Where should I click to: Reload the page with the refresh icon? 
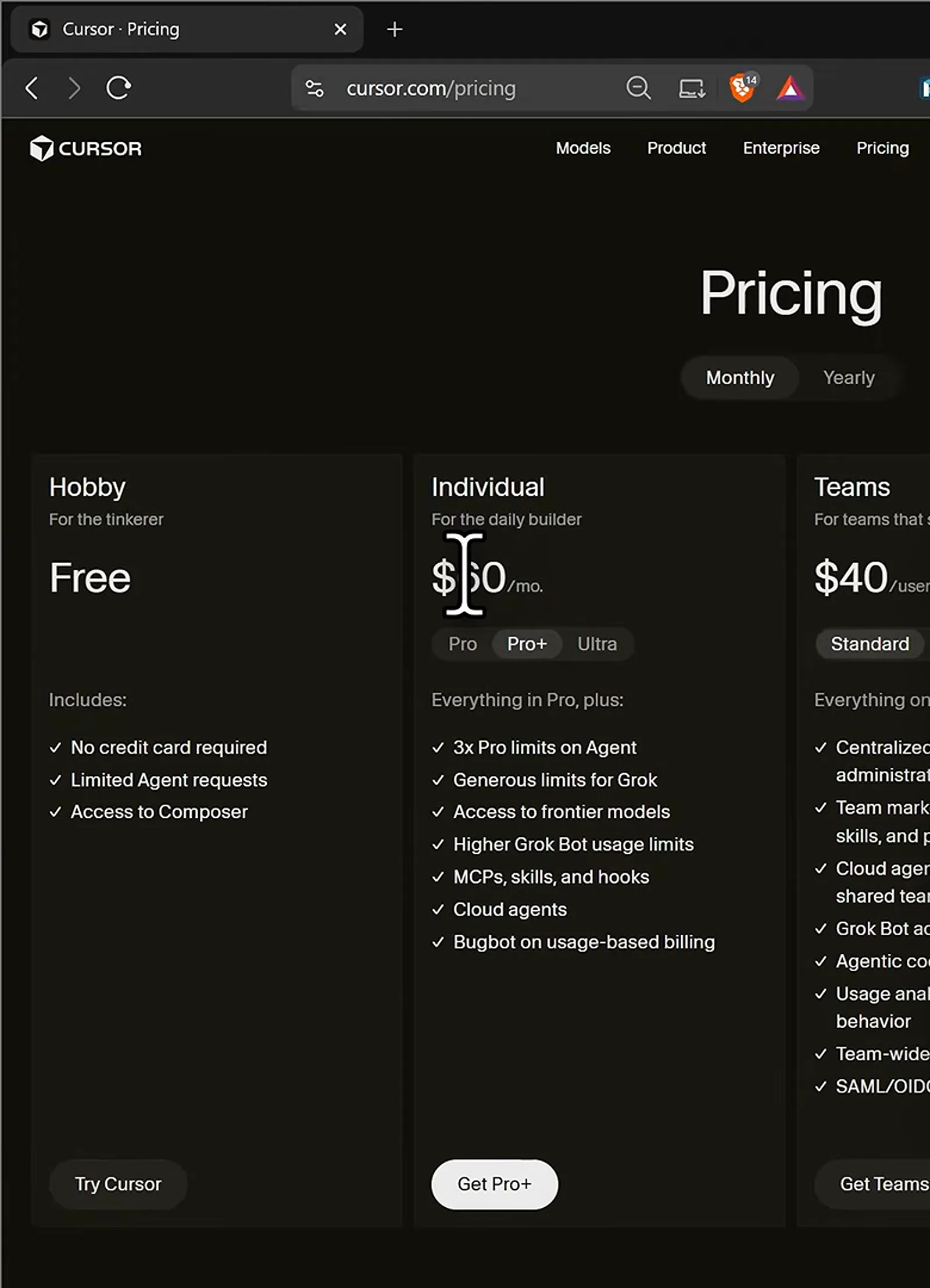point(119,88)
